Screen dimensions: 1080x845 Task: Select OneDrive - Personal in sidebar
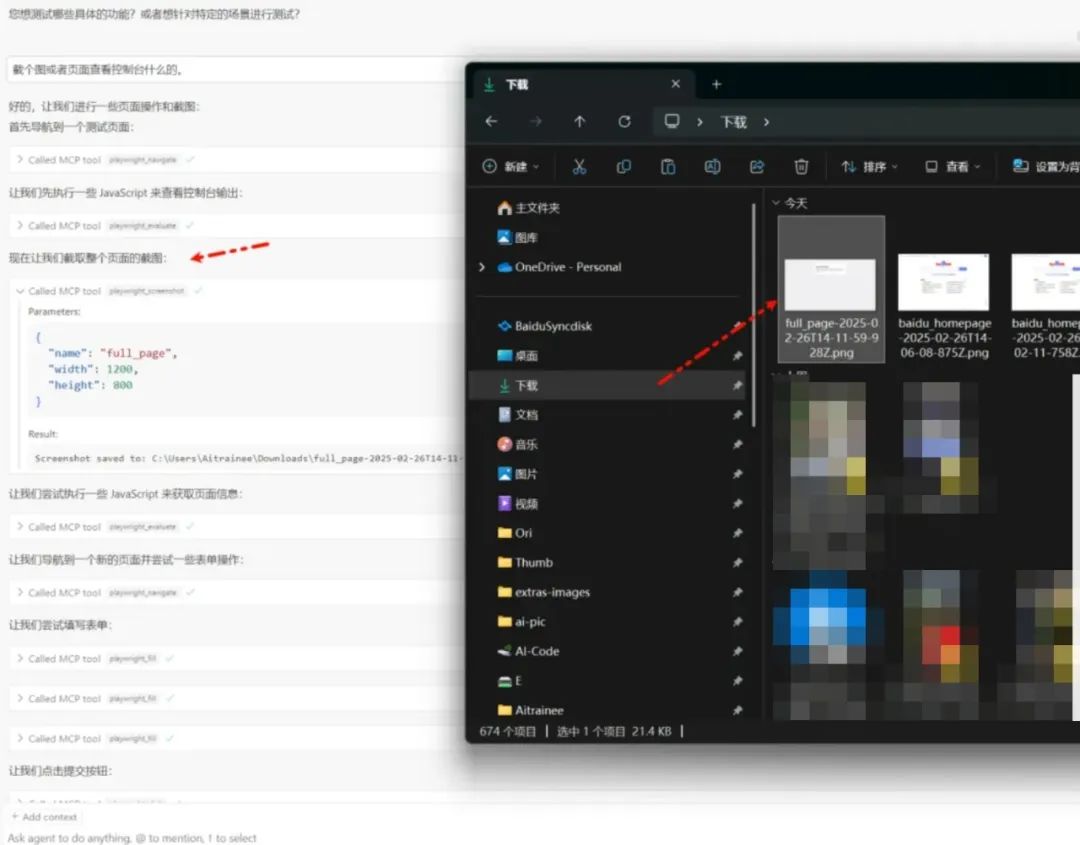559,267
